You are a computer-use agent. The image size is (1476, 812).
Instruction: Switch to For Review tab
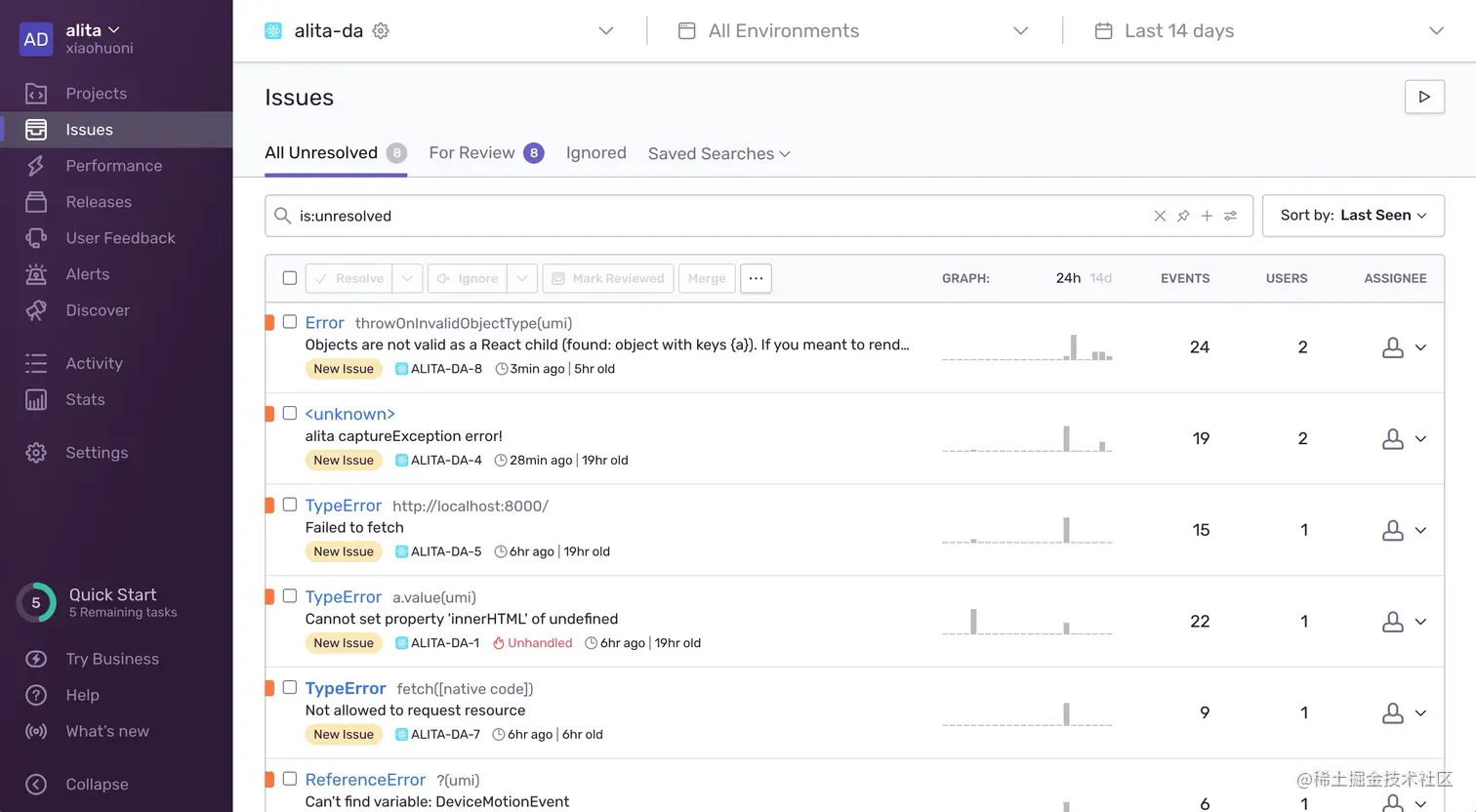tap(486, 153)
